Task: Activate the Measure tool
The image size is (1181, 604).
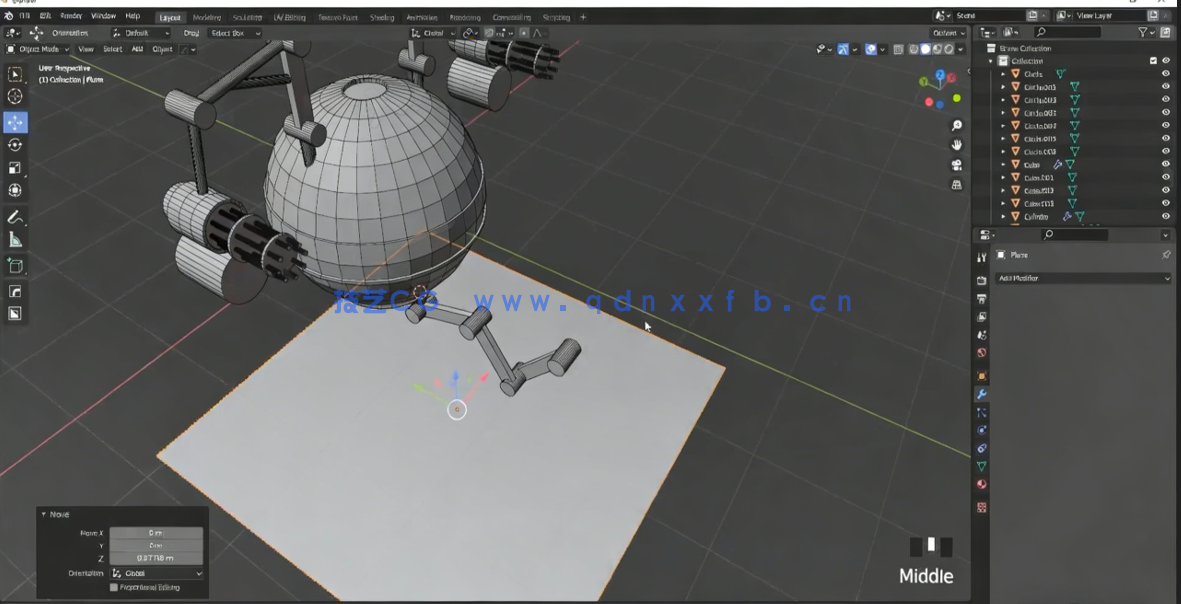Action: [15, 241]
